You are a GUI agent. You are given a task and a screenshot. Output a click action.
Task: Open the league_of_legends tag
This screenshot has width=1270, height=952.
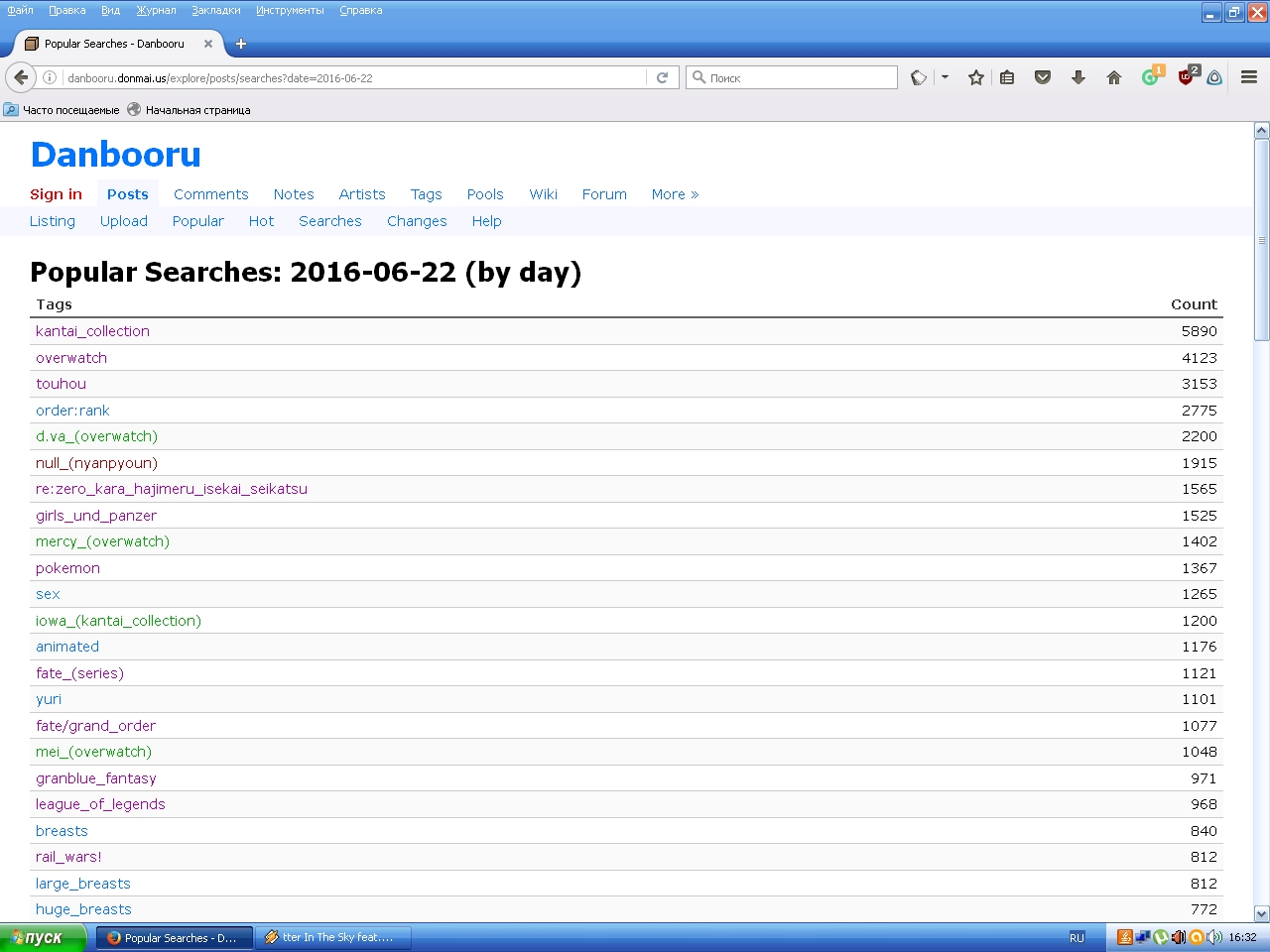pos(100,804)
